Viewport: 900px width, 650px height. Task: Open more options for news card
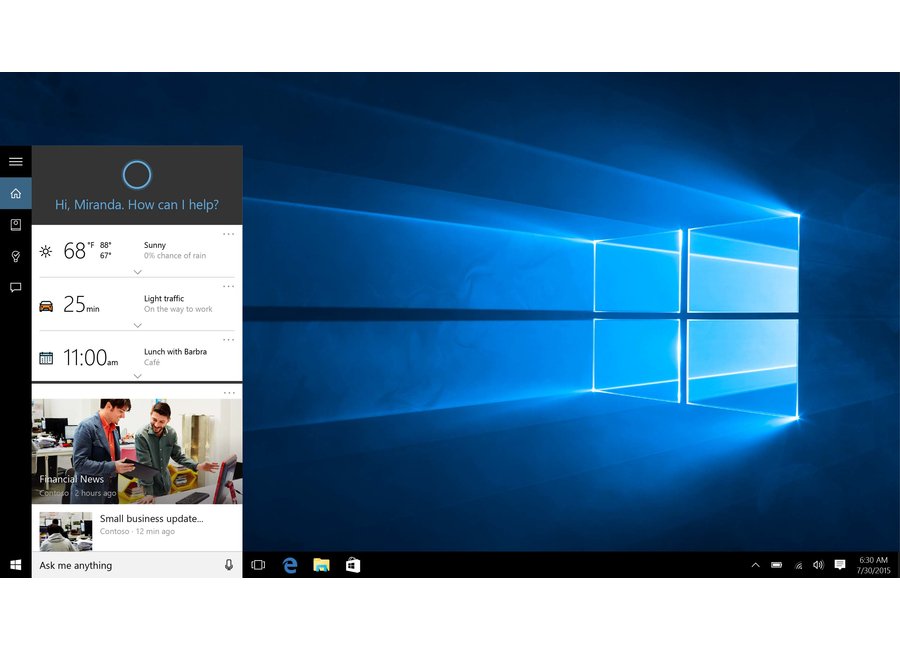(x=228, y=393)
